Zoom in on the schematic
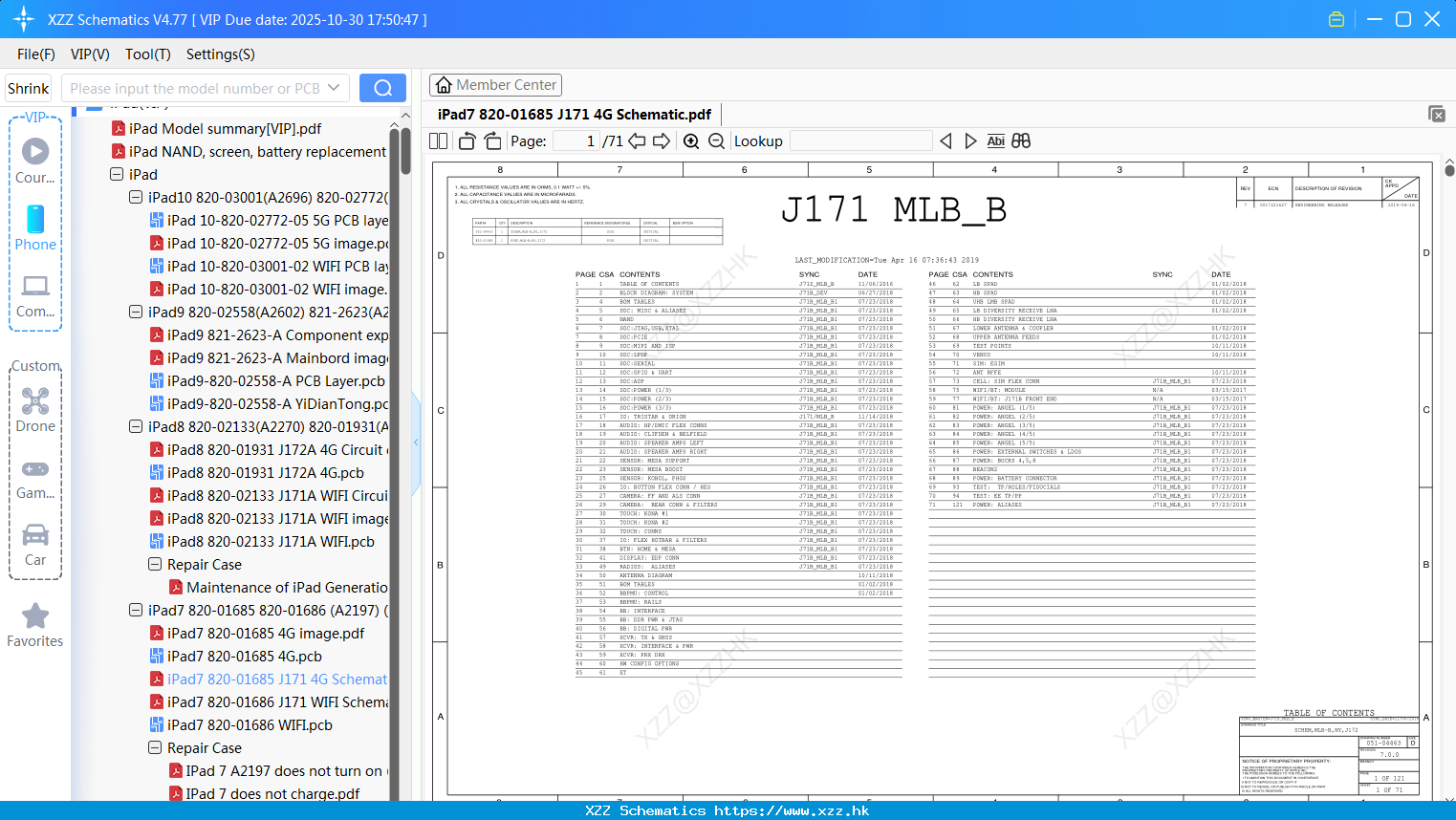 691,140
